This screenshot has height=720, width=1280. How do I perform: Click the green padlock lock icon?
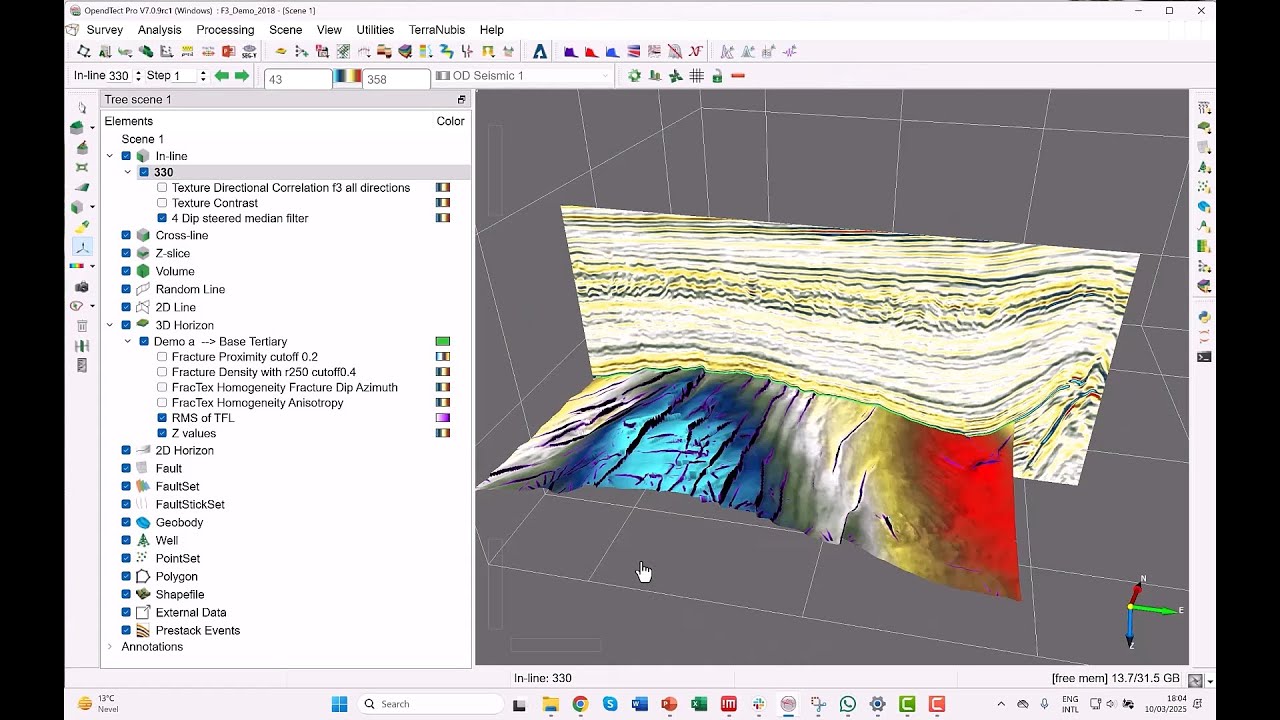tap(717, 76)
